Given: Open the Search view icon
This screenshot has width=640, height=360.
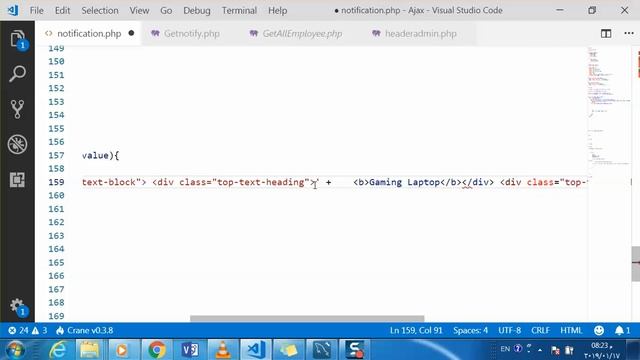Looking at the screenshot, I should [x=17, y=74].
